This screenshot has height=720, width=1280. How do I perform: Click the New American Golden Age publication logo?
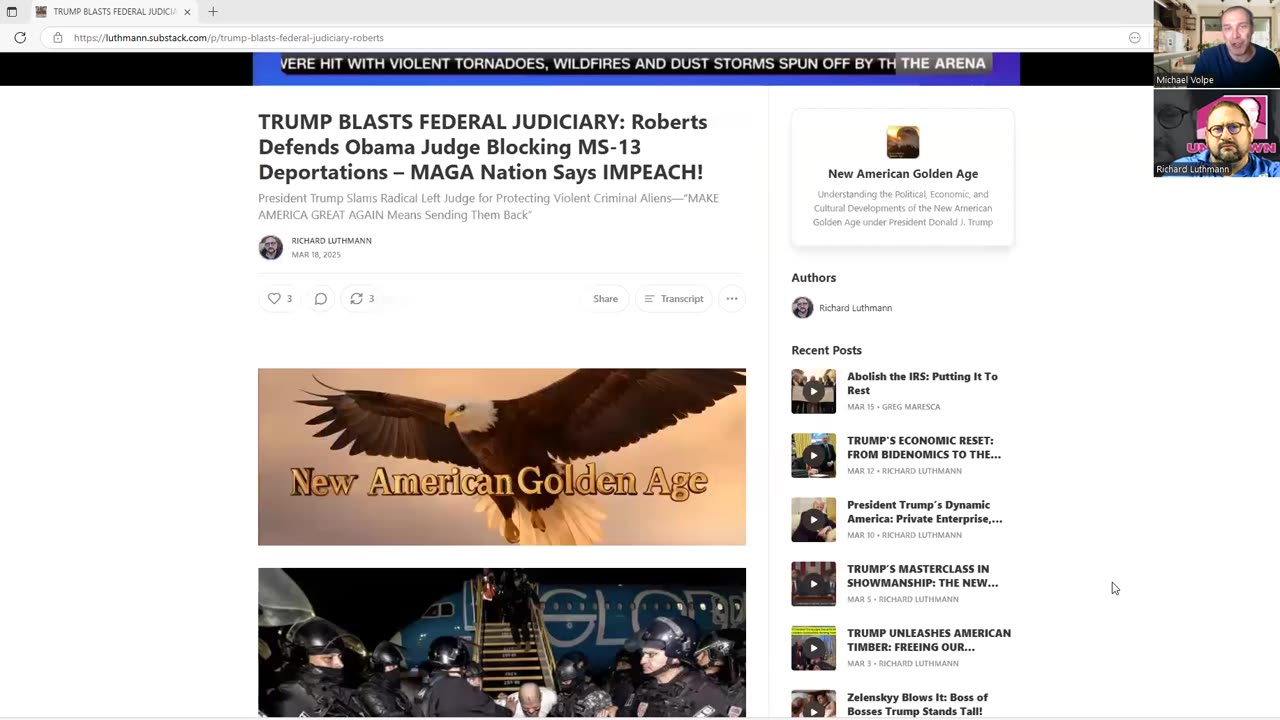coord(903,142)
